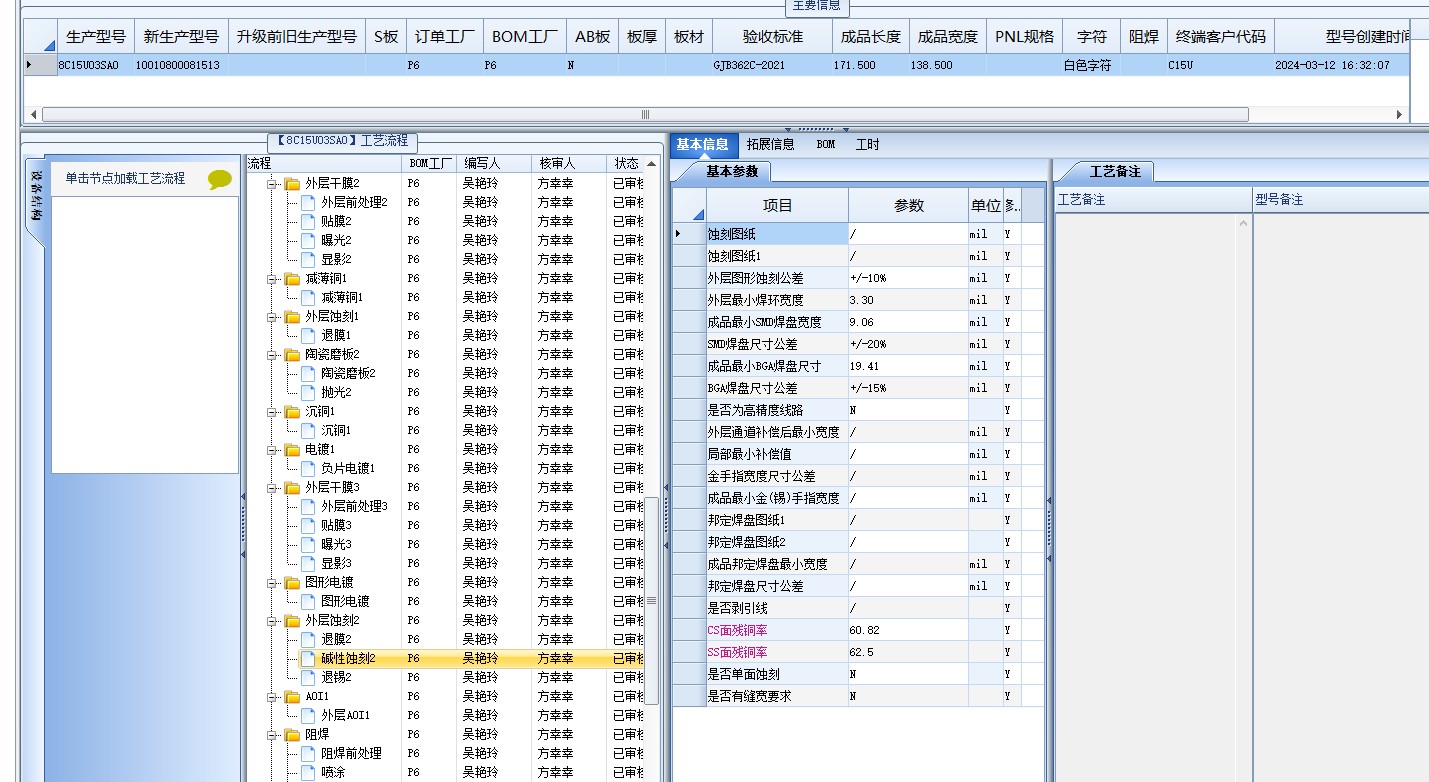Collapse the 减薄铜1 group node
This screenshot has height=782, width=1429.
click(271, 279)
